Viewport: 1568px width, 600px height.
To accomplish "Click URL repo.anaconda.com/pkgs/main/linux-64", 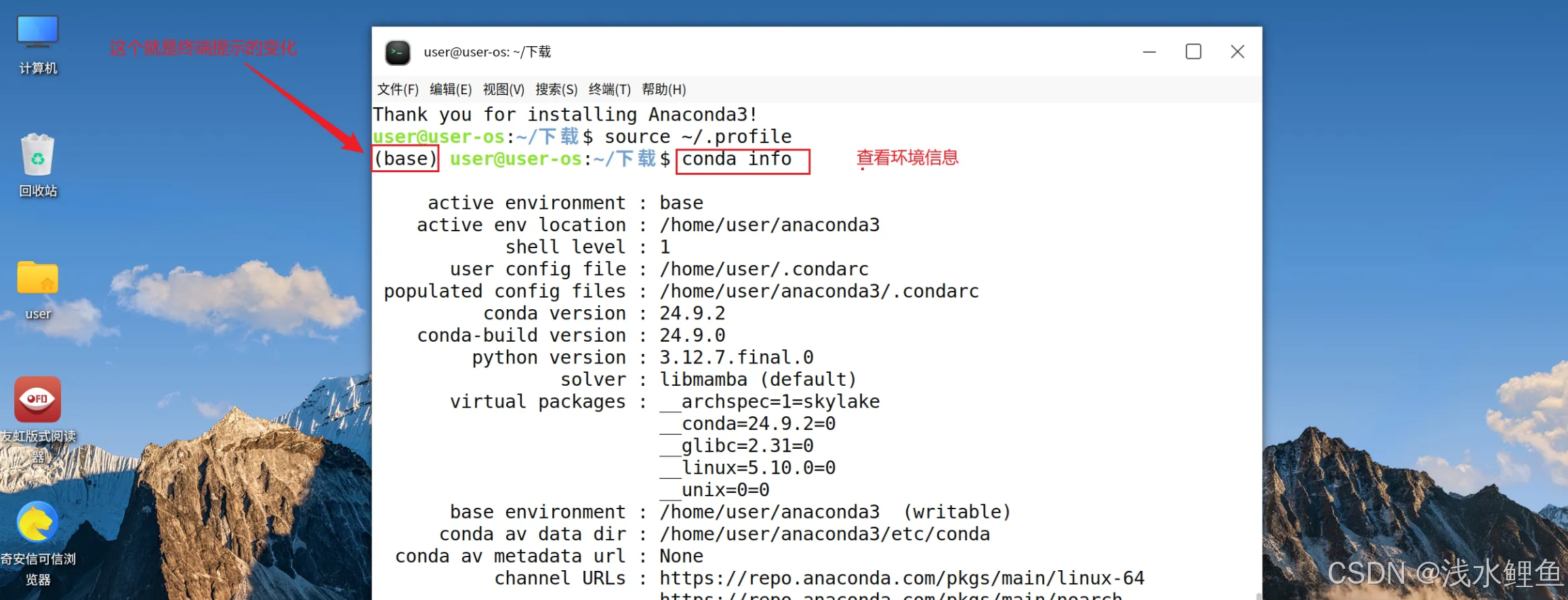I will pyautogui.click(x=901, y=578).
